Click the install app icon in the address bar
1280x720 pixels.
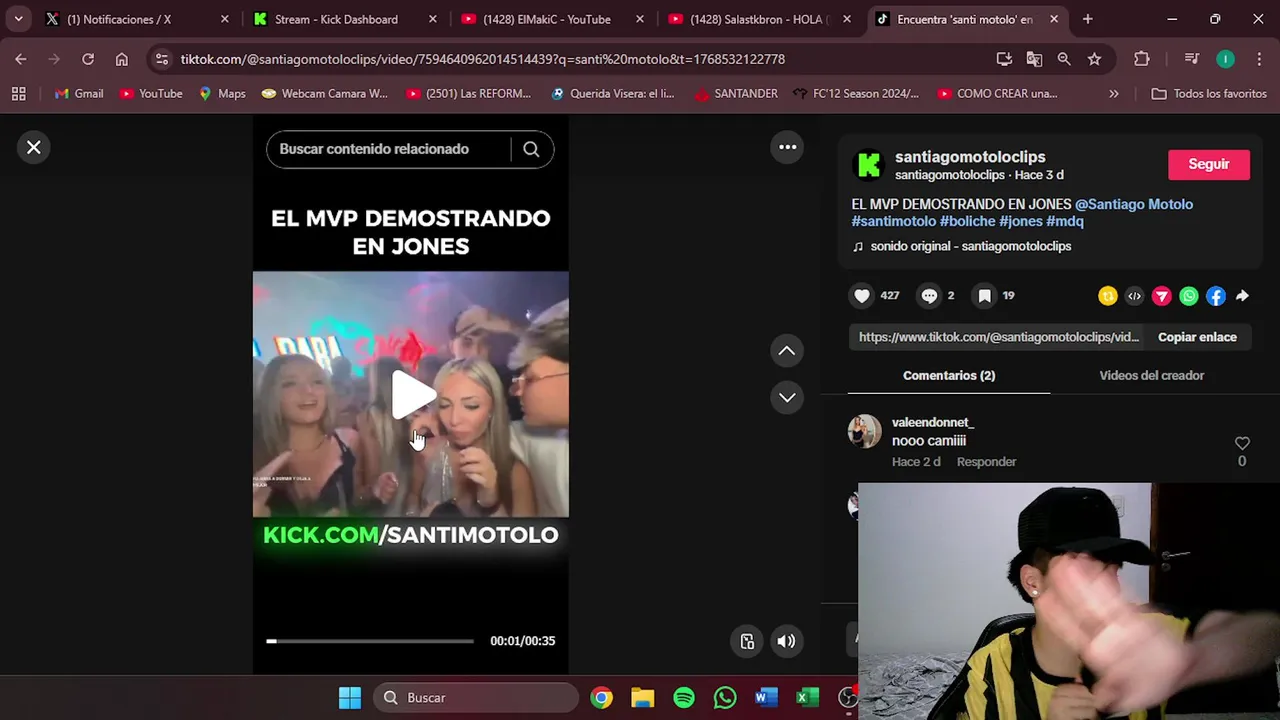coord(1004,59)
